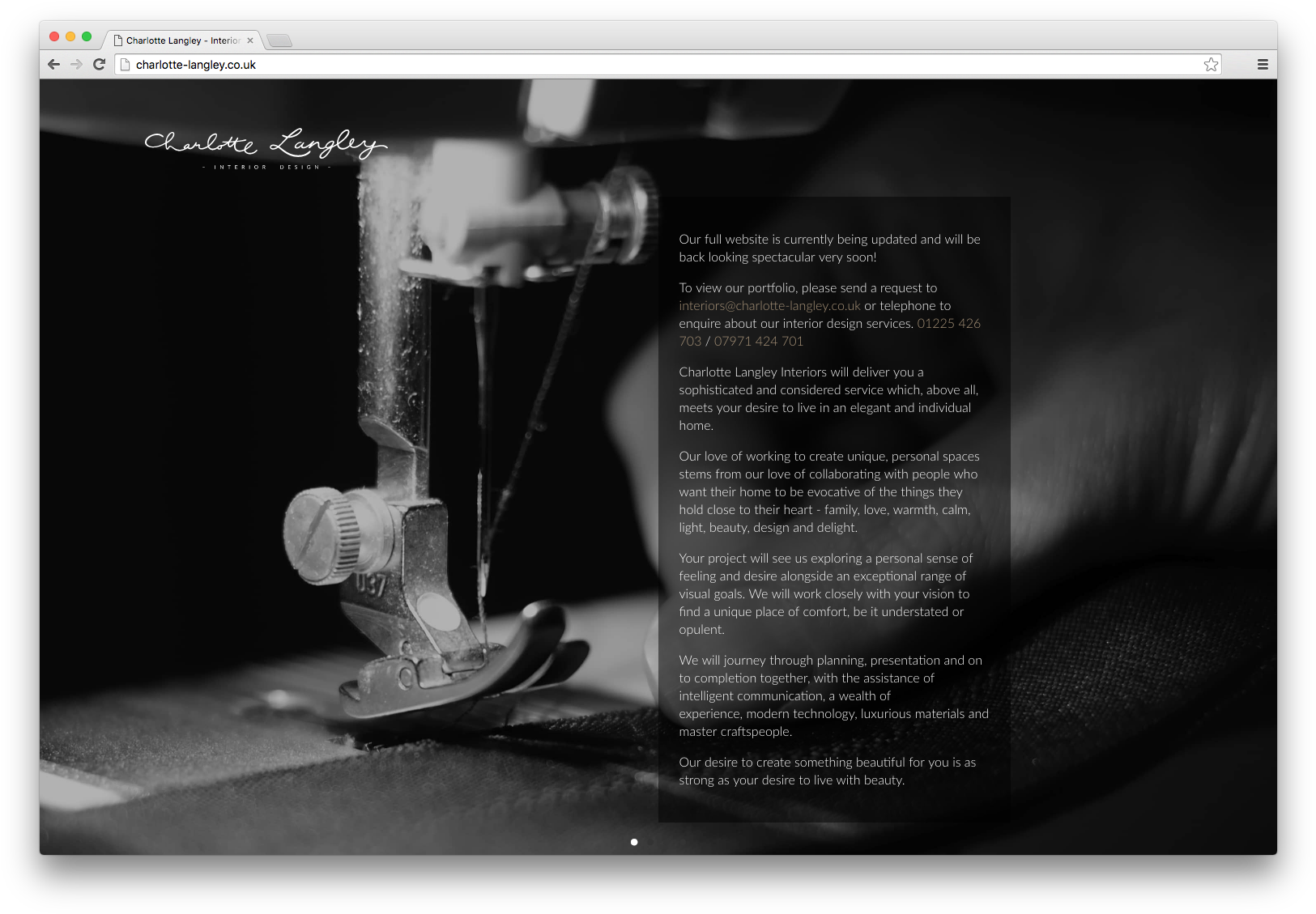Bookmark this page with the star icon

1211,65
